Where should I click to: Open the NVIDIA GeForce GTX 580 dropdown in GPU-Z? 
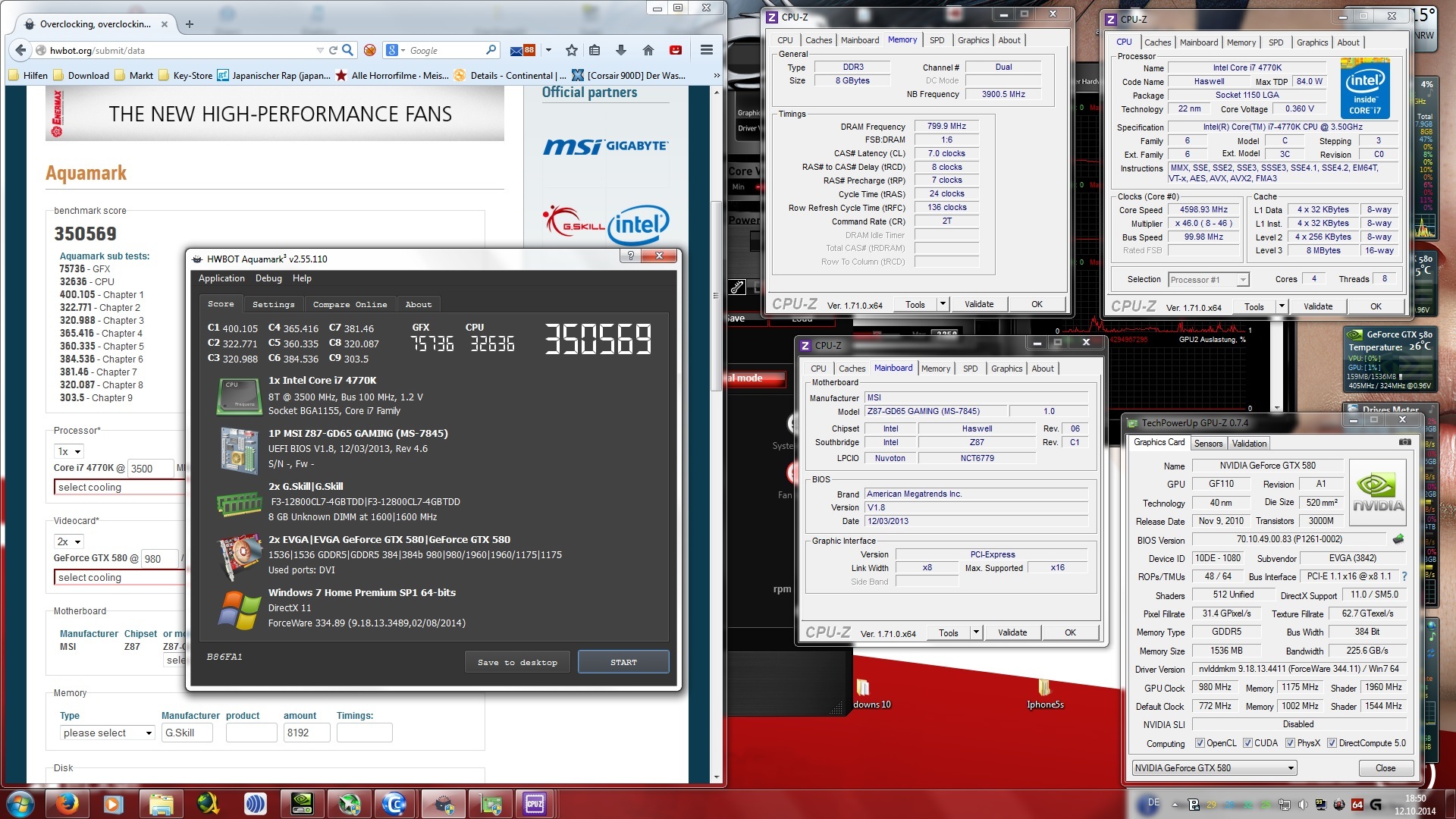(x=1214, y=768)
